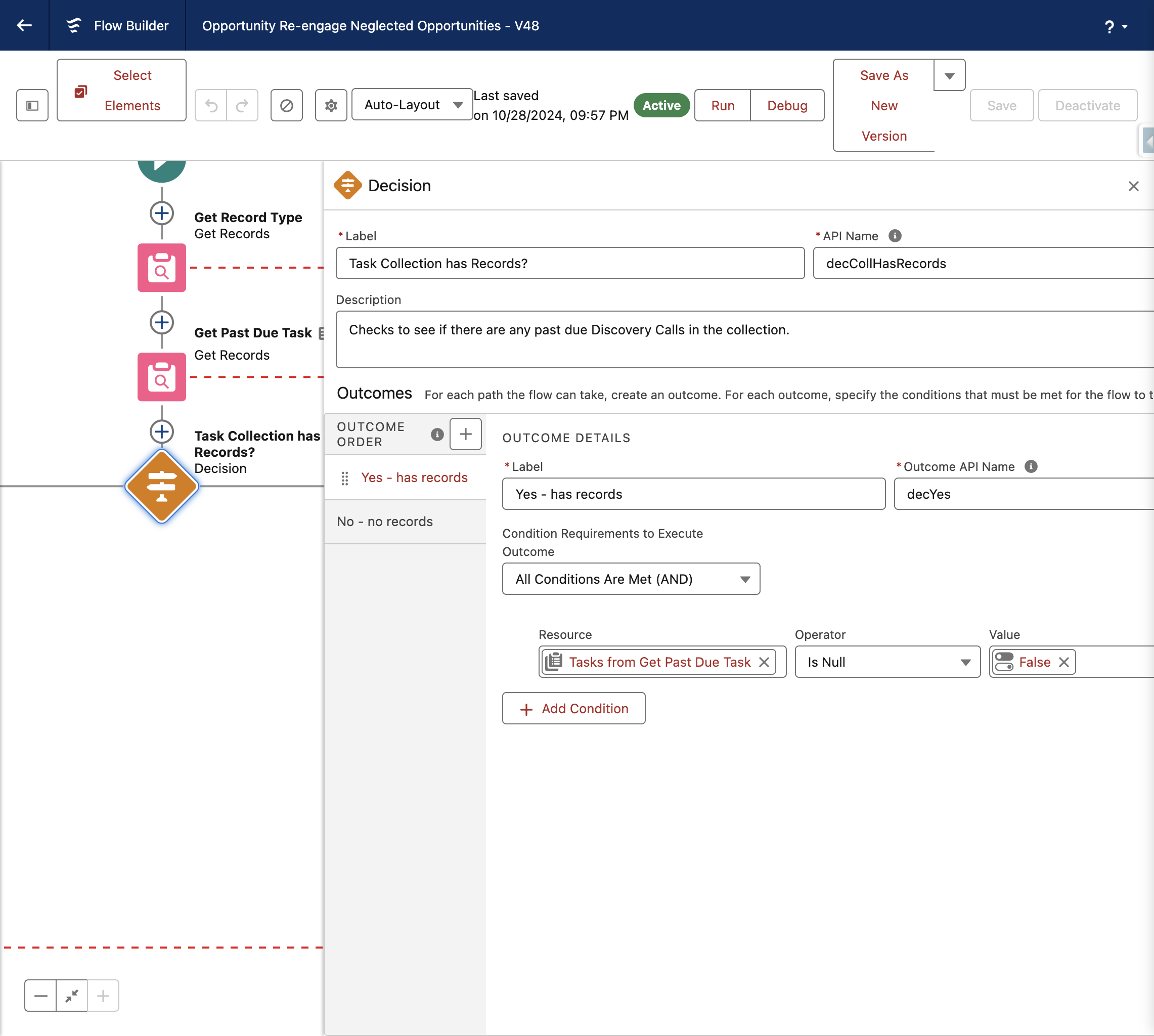1154x1036 pixels.
Task: Click Save As New Version
Action: pos(884,105)
